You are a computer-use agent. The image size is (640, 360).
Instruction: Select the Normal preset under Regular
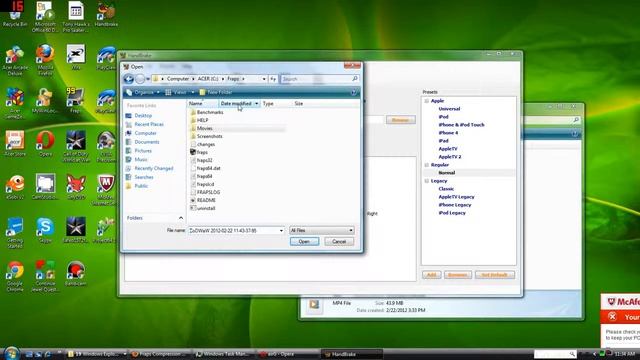(447, 173)
